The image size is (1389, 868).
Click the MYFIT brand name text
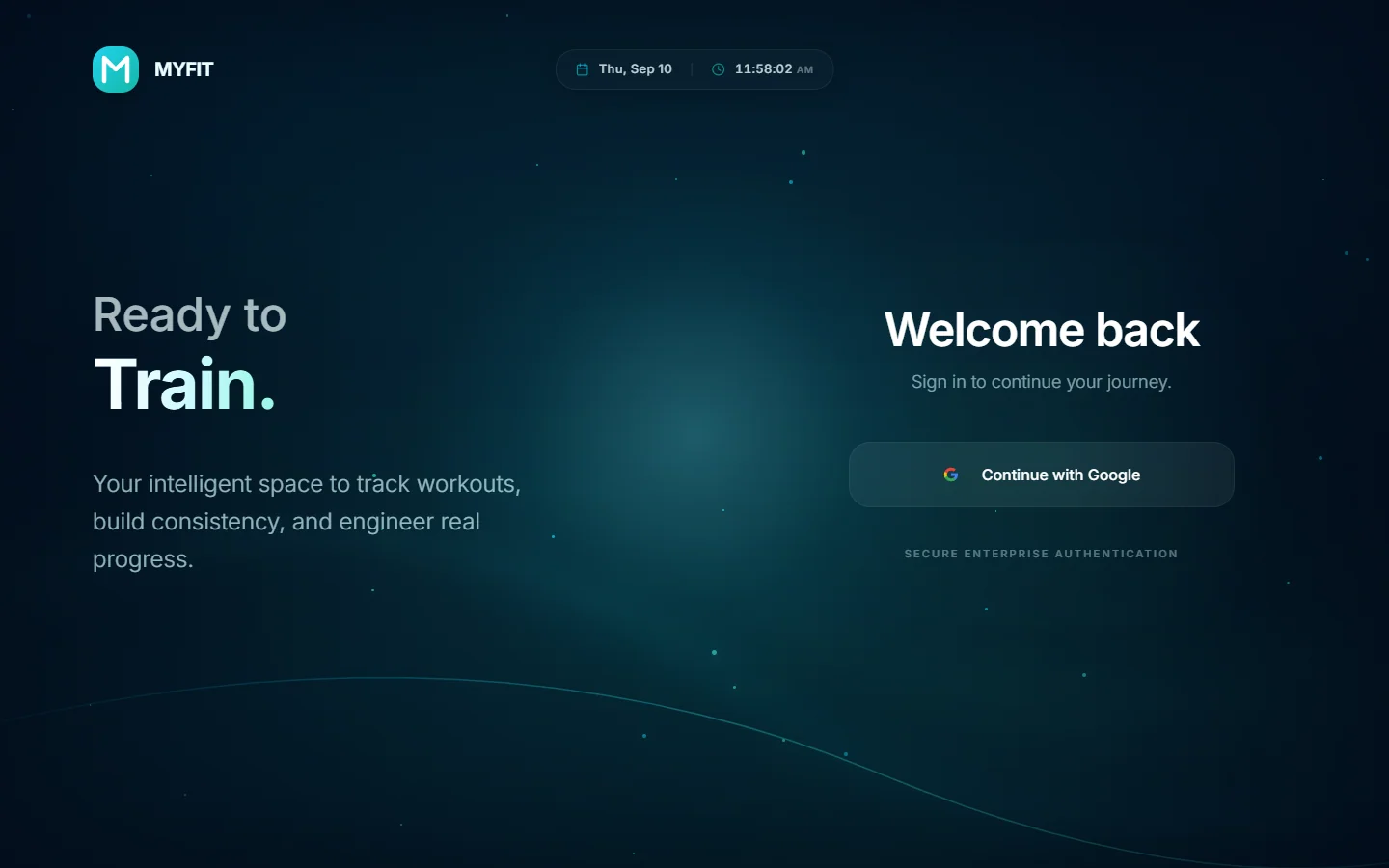pos(183,69)
